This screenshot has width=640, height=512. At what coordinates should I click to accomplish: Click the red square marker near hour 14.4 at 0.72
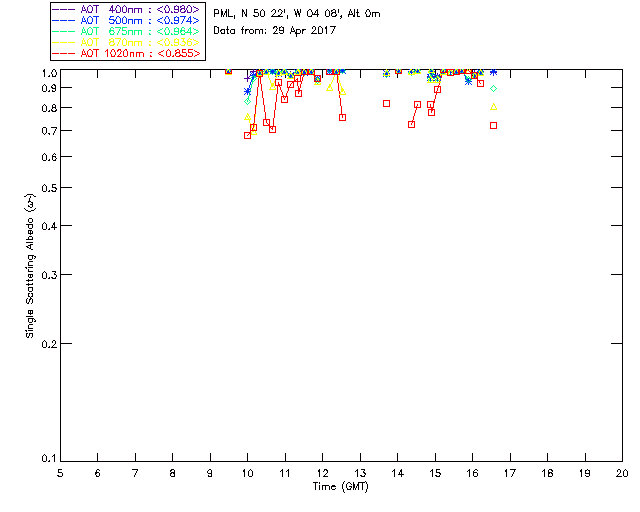pos(411,125)
